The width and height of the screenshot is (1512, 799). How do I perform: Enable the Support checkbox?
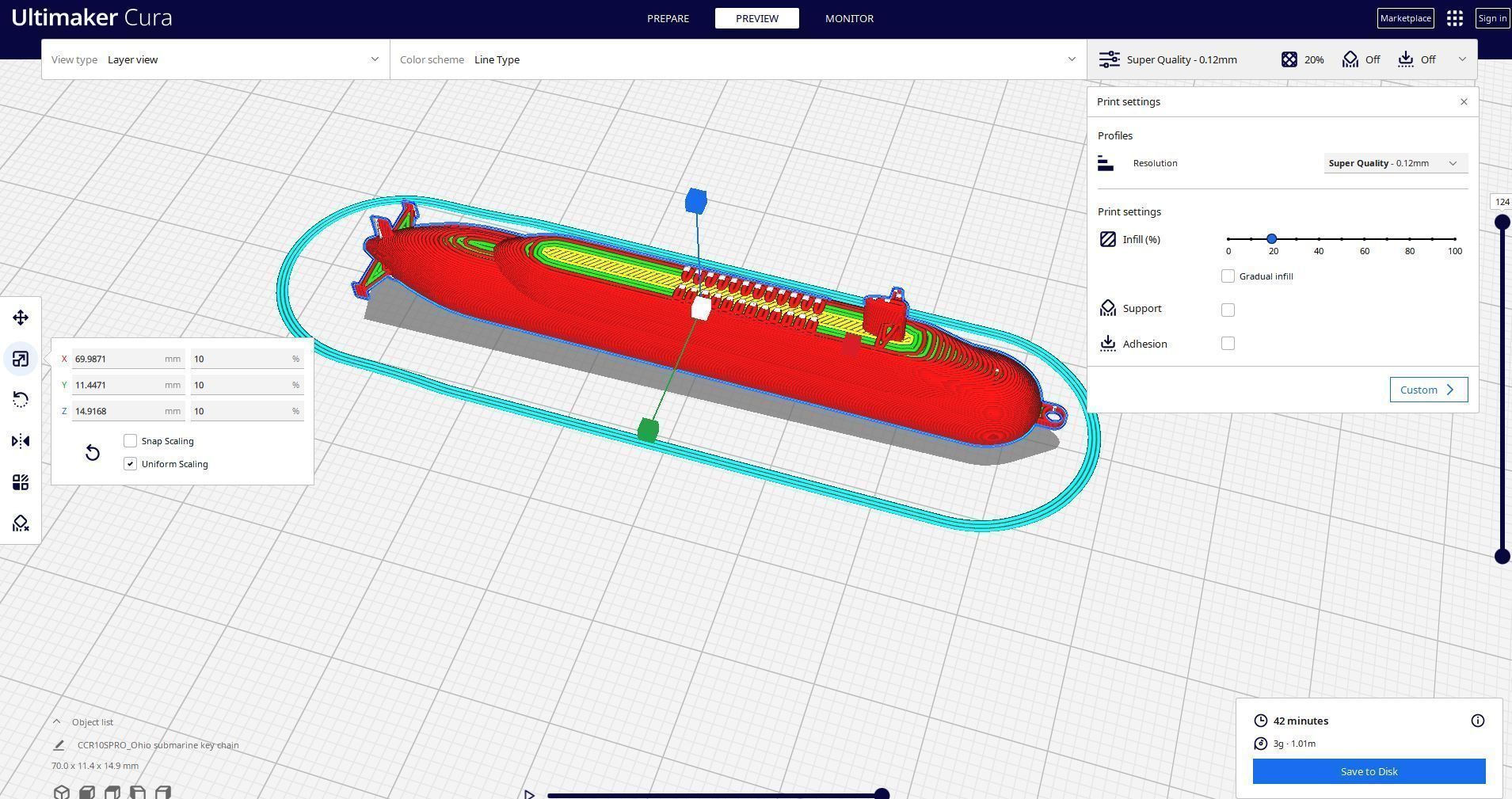point(1228,310)
